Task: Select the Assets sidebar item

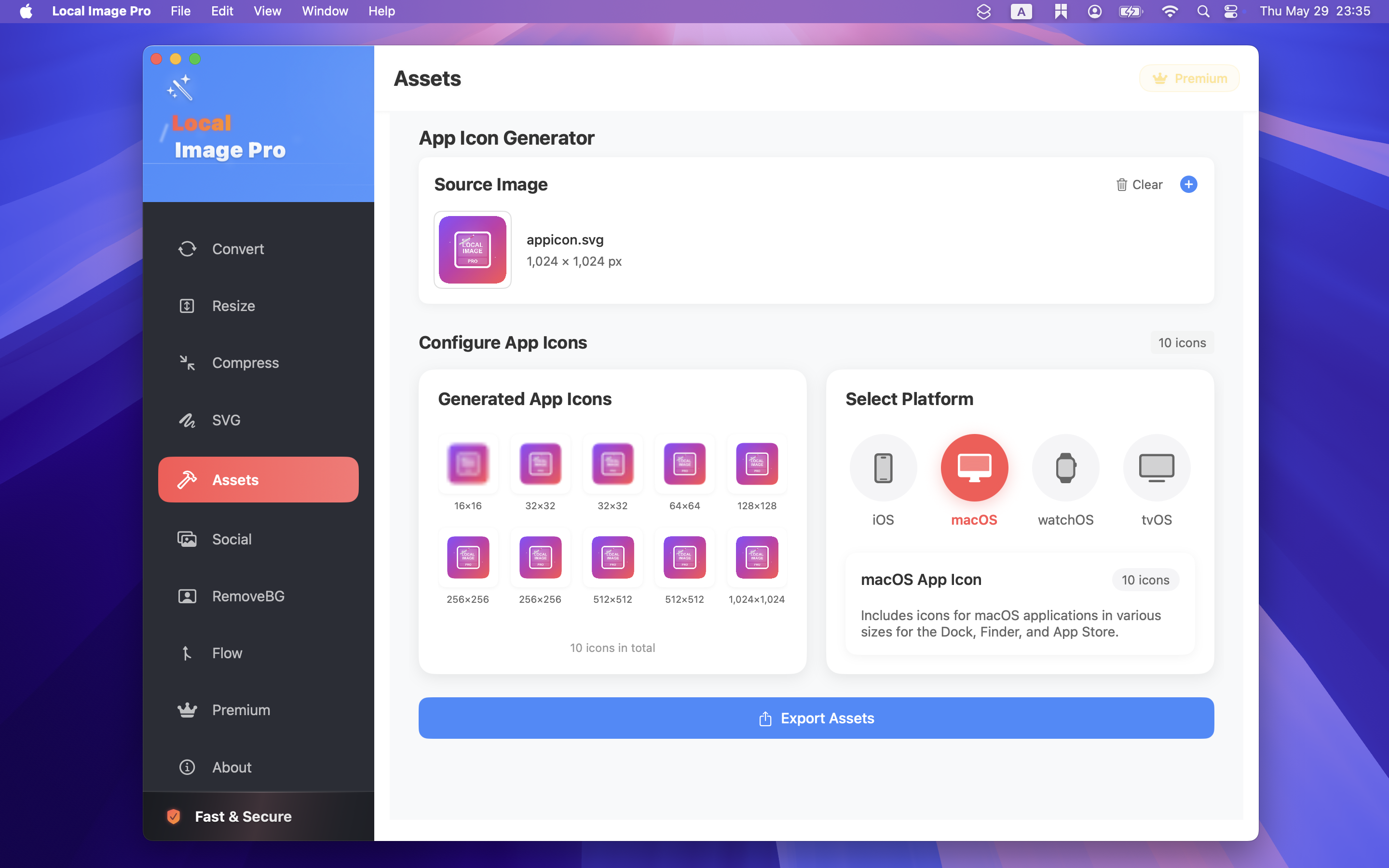Action: [x=259, y=479]
